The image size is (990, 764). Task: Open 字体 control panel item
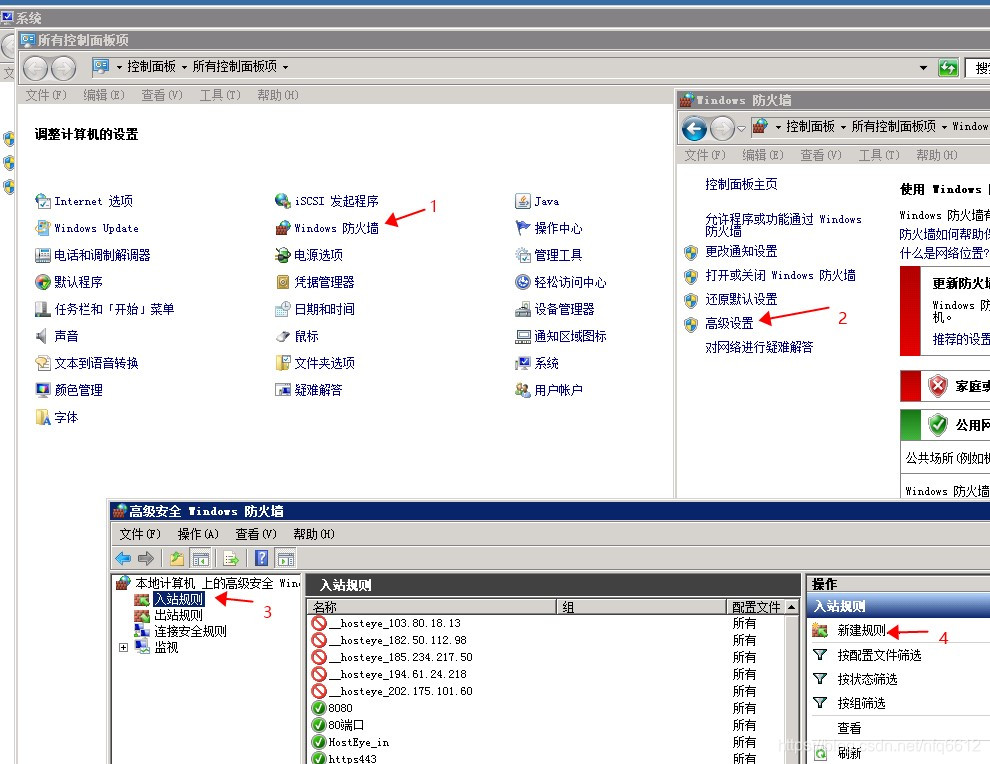pyautogui.click(x=57, y=417)
